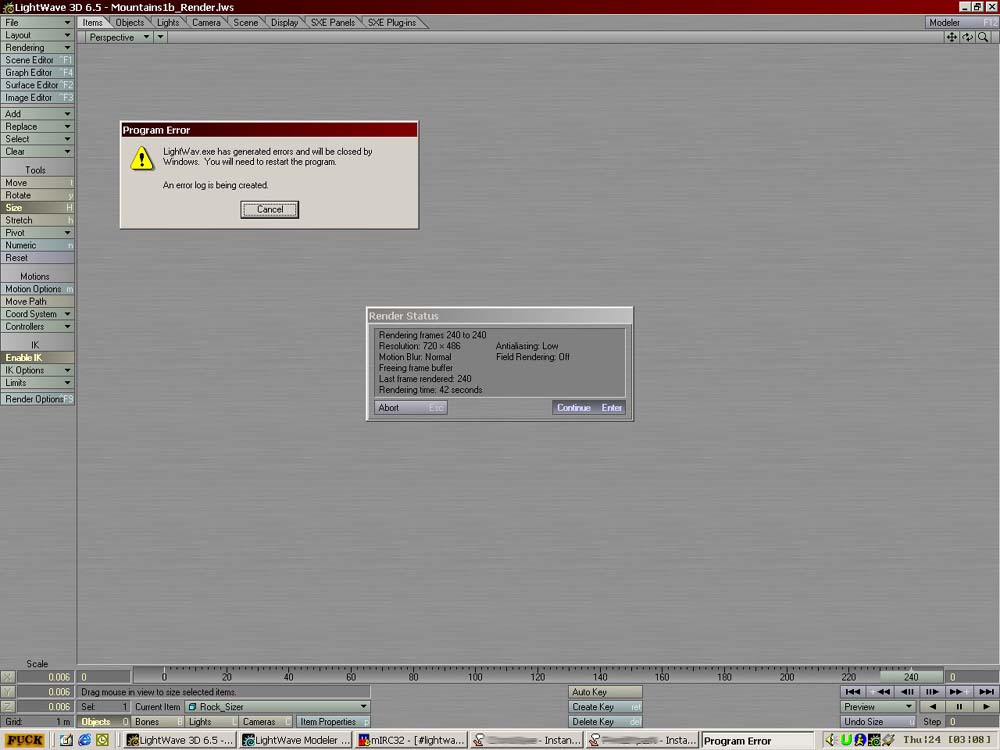This screenshot has width=1000, height=750.
Task: Open the Graph Editor
Action: click(37, 73)
